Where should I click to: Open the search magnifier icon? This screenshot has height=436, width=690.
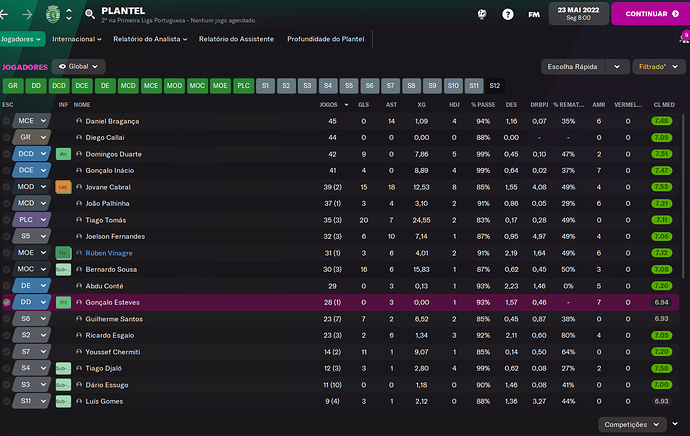[x=90, y=14]
